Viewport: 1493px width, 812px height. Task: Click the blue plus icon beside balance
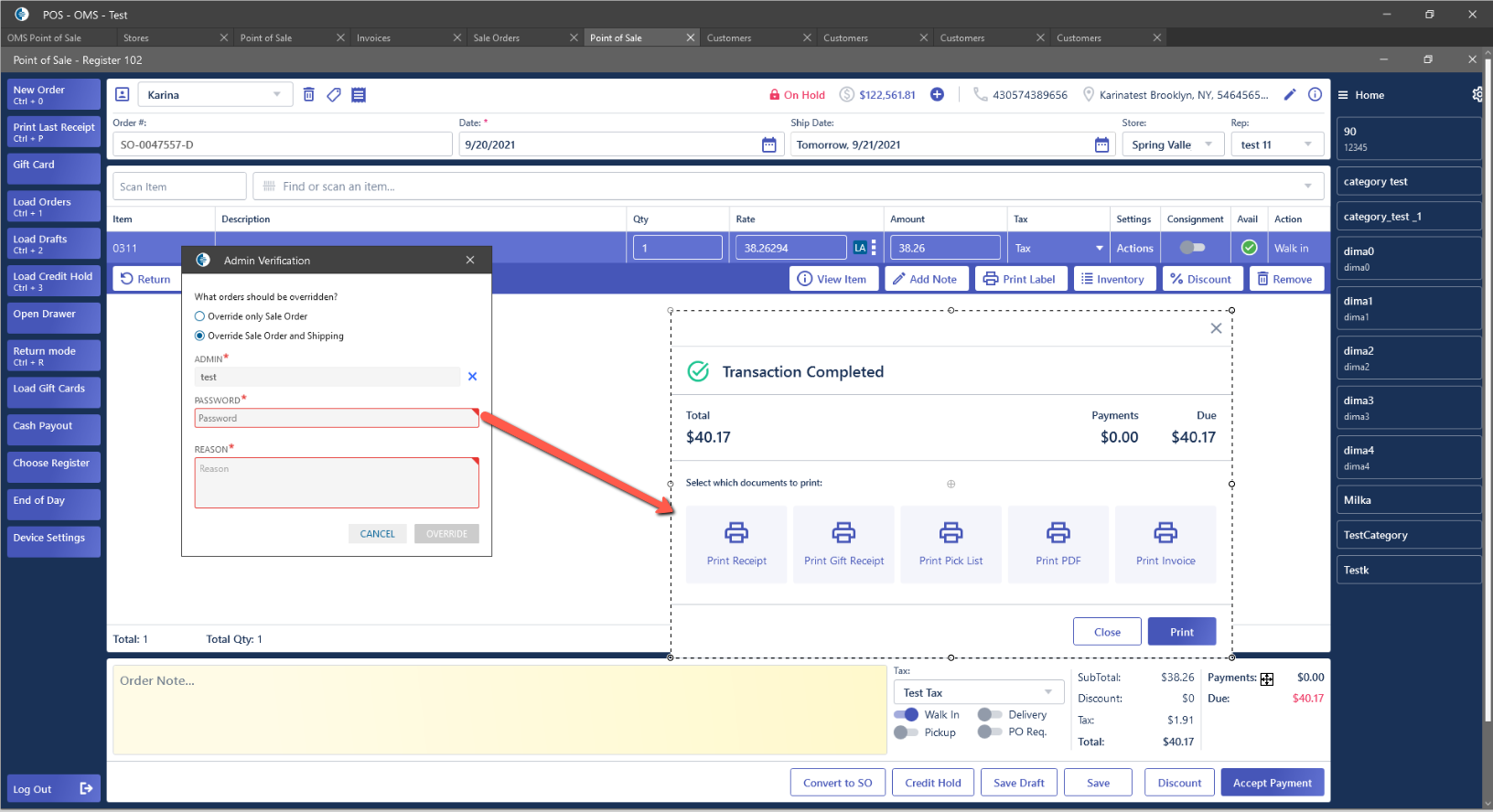pyautogui.click(x=937, y=95)
